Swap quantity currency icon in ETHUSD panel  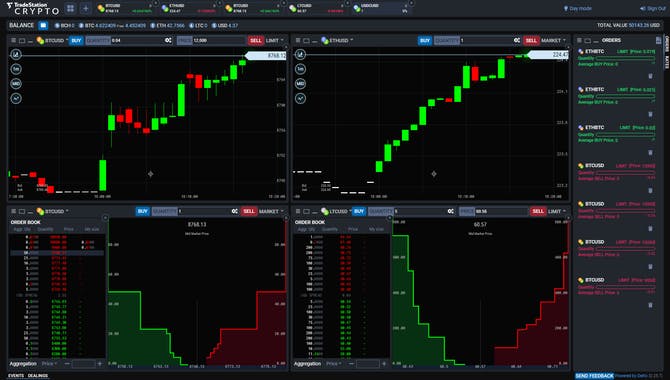(517, 41)
